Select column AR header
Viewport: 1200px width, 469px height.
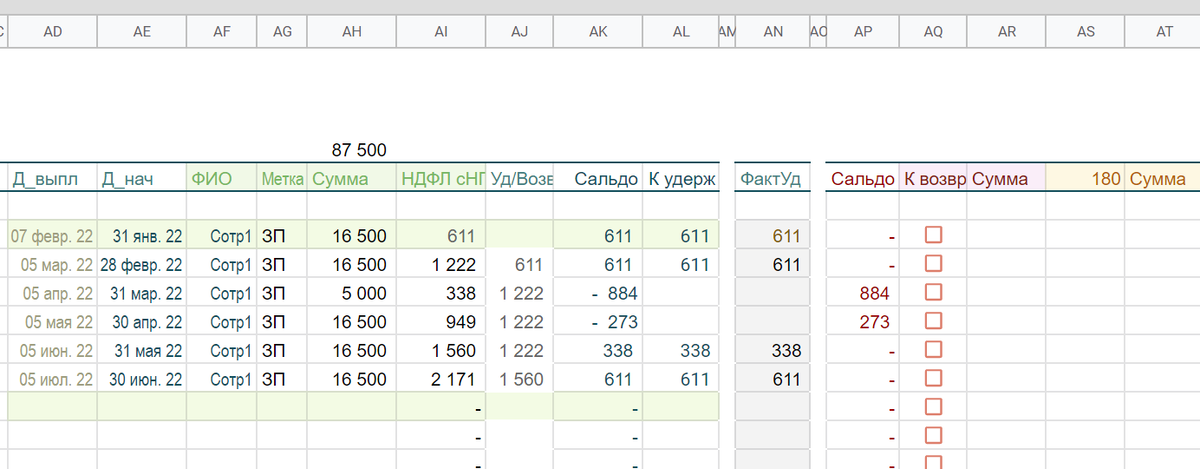1007,32
